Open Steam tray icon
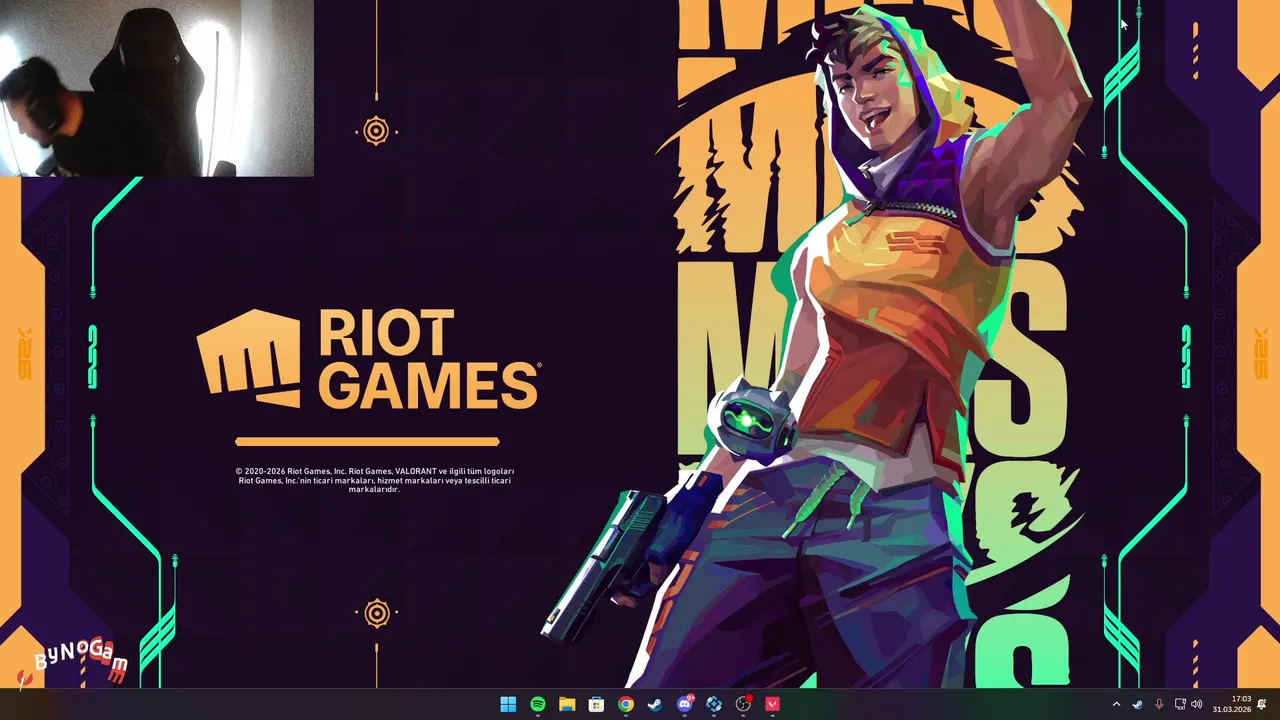1280x720 pixels. pyautogui.click(x=1138, y=704)
